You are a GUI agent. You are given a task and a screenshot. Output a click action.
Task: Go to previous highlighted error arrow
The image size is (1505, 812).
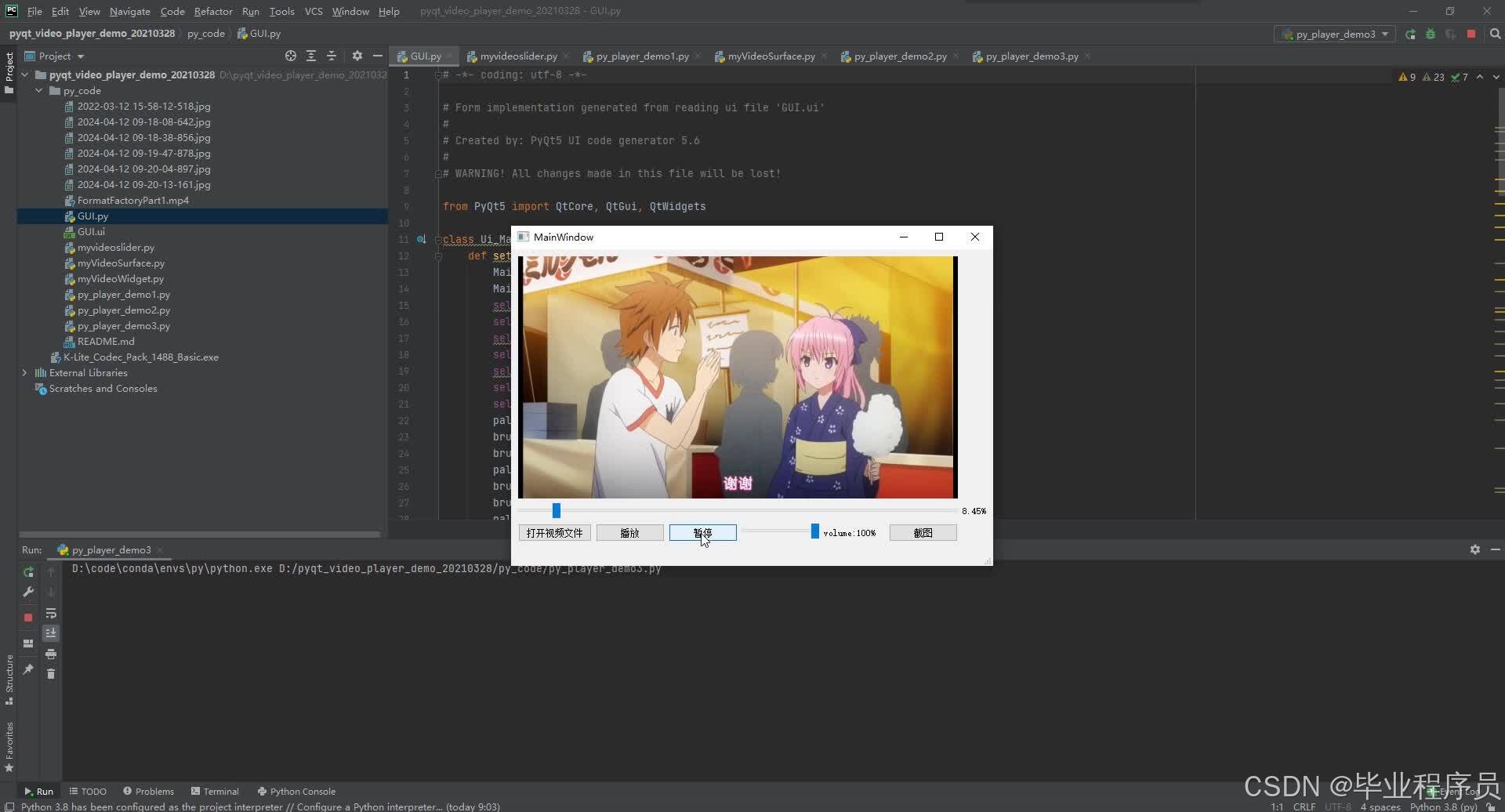pos(1479,77)
